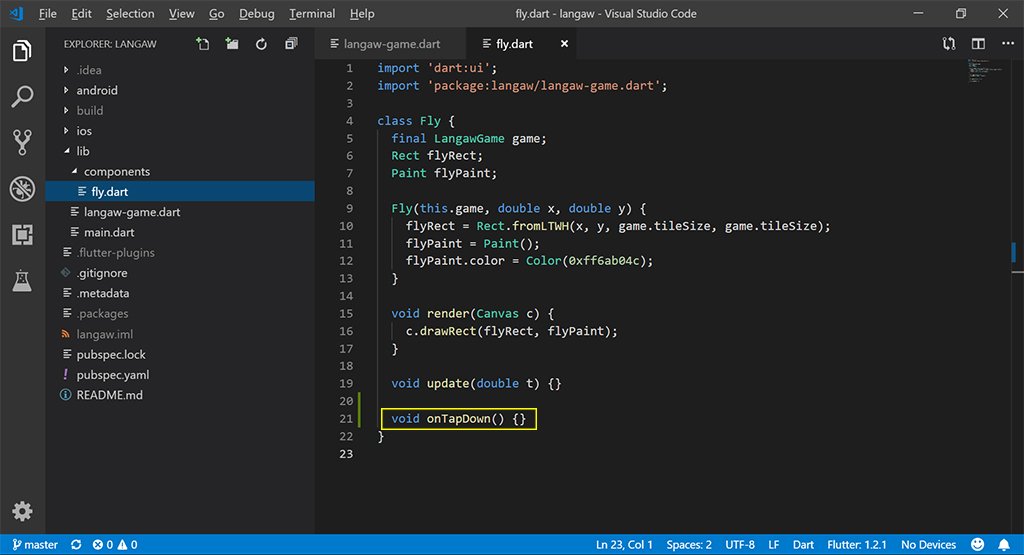The width and height of the screenshot is (1024, 555).
Task: Change indentation via Spaces: 2
Action: tap(689, 545)
